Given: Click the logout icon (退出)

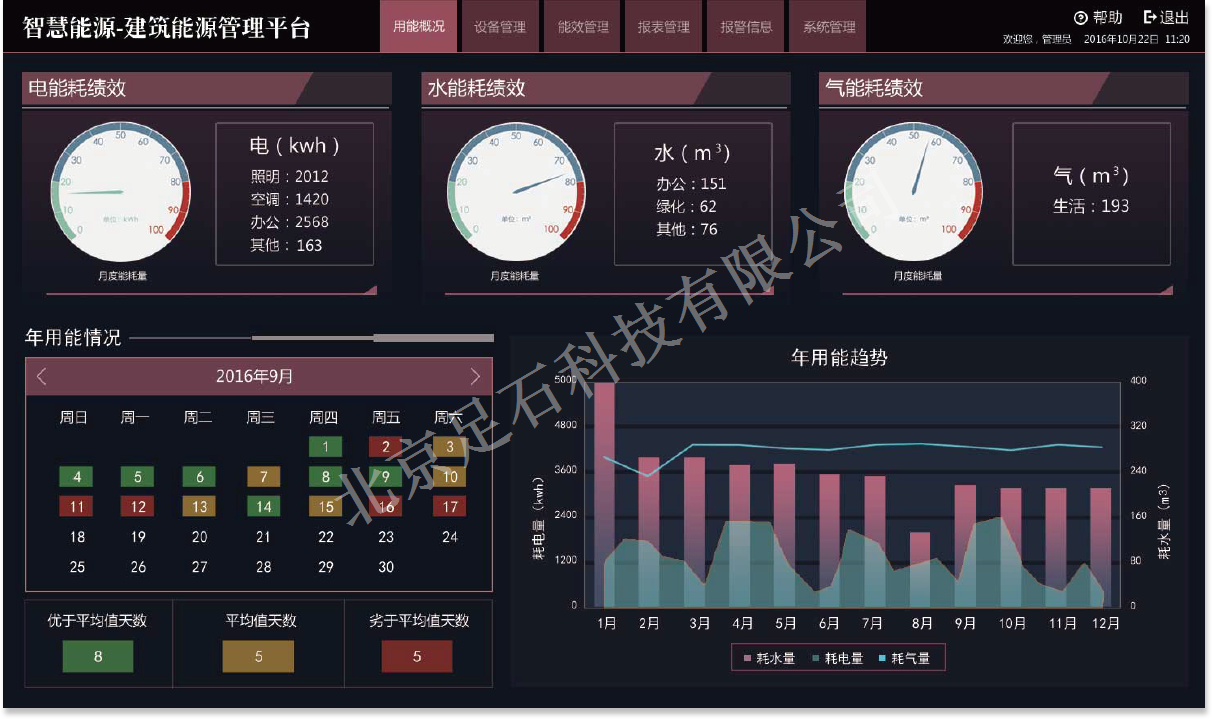Looking at the screenshot, I should pos(1150,17).
